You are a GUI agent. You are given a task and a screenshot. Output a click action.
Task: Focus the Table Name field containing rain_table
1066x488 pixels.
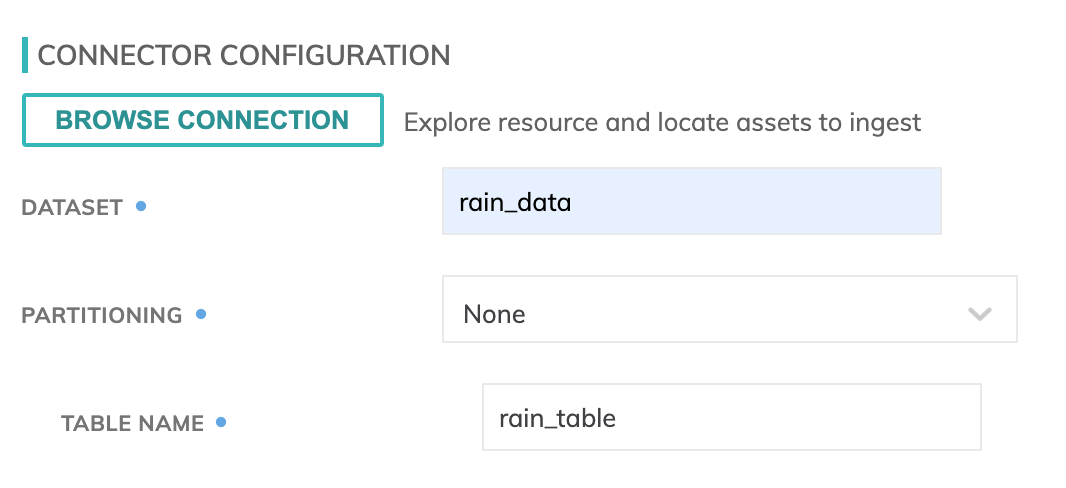coord(731,417)
